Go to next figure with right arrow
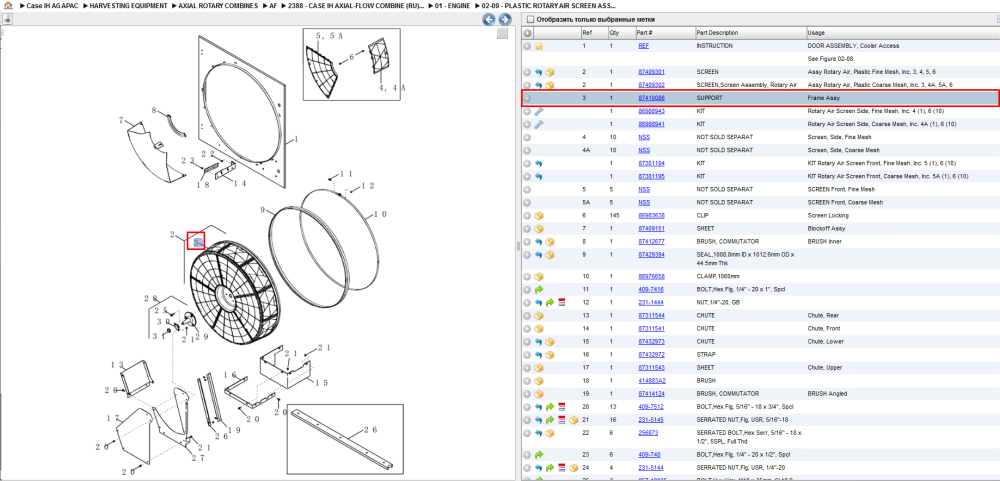1000x481 pixels. point(504,19)
